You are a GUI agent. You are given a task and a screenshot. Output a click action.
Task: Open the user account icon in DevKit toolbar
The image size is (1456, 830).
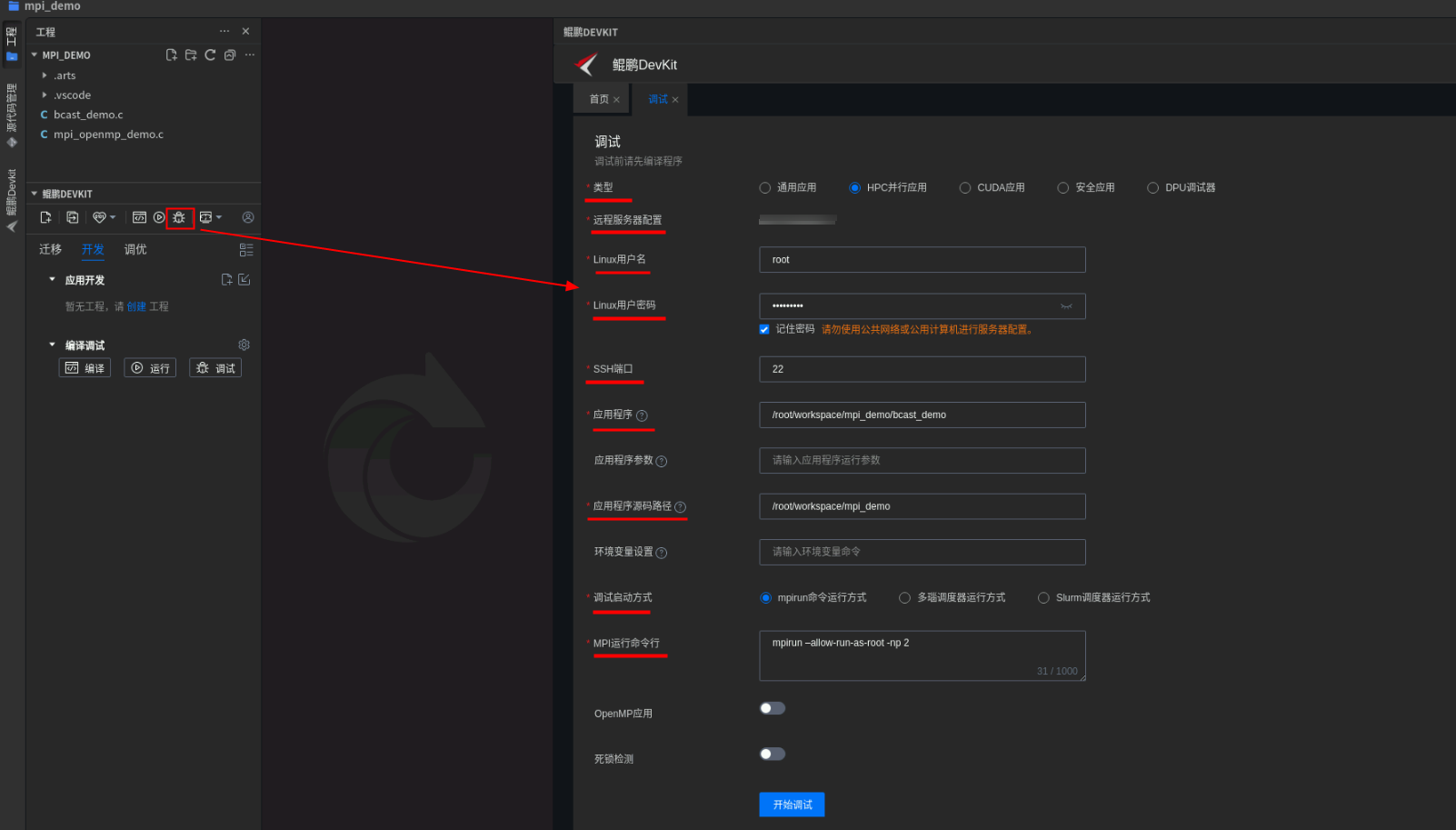point(248,217)
